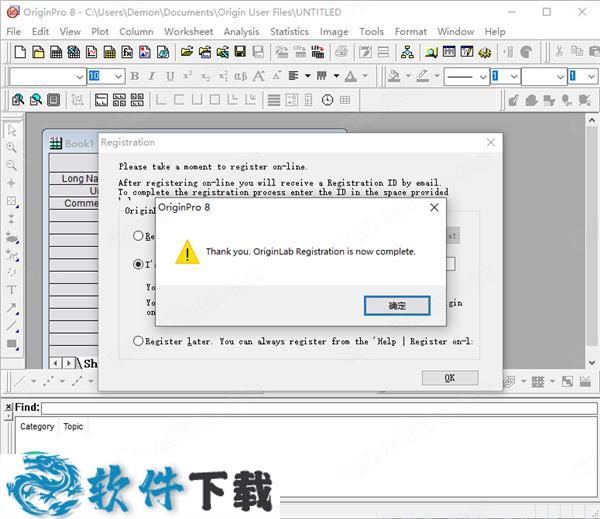Create a New Workbook from toolbar
600x519 pixels.
[x=56, y=52]
